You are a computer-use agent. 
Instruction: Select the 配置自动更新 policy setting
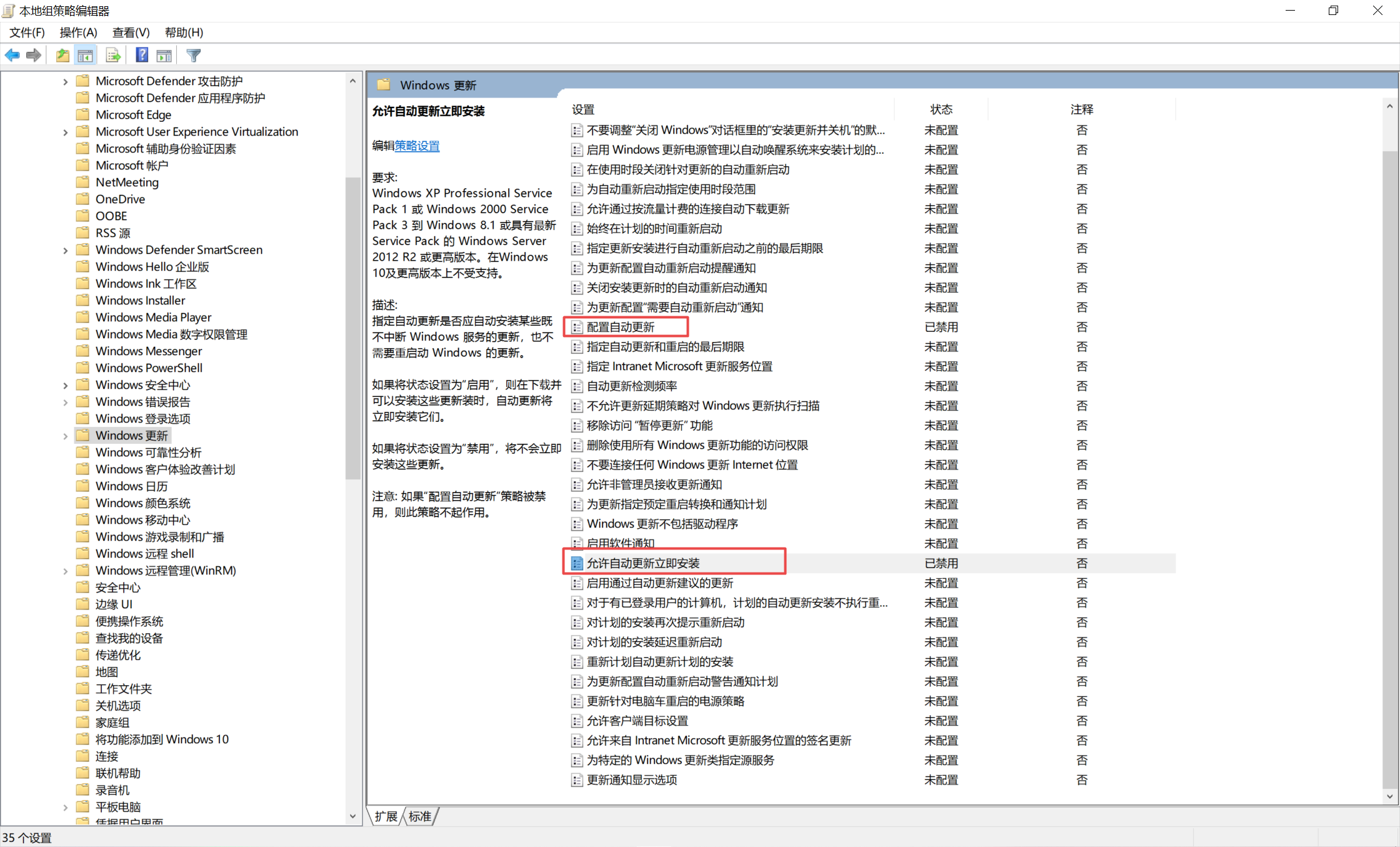620,327
